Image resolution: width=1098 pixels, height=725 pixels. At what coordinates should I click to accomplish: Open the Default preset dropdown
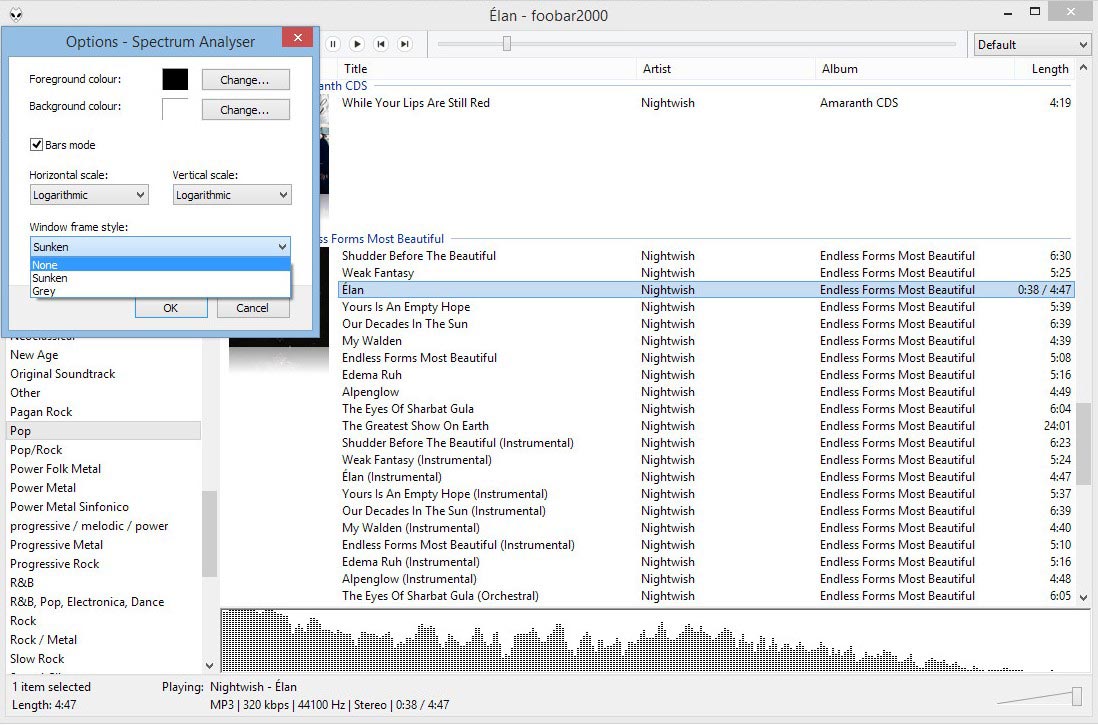pos(1031,44)
